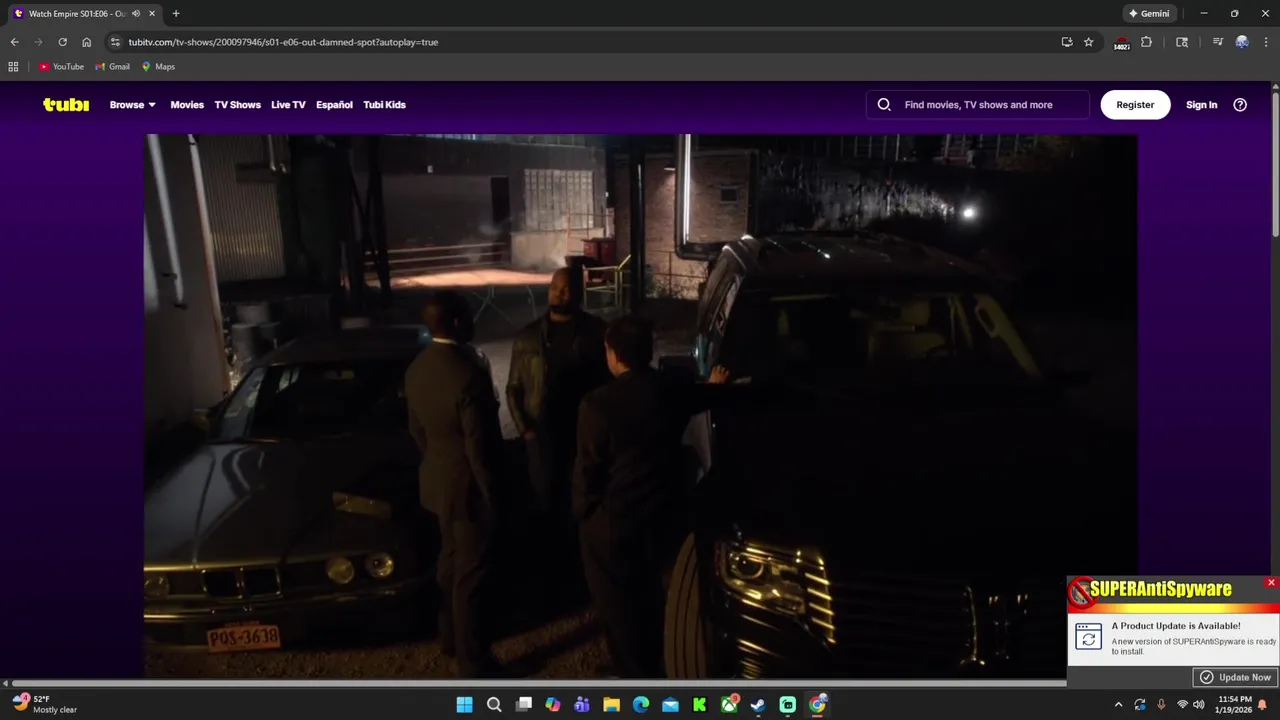Open the Chrome profile avatar
The image size is (1280, 720).
[x=1242, y=42]
